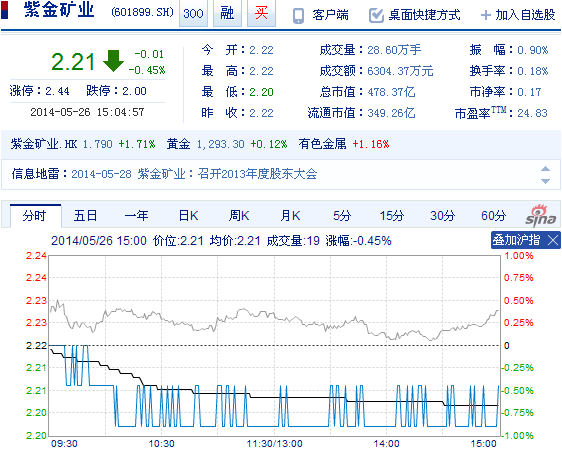562x450 pixels.
Task: Click the 桌面快捷方式 link
Action: (424, 15)
